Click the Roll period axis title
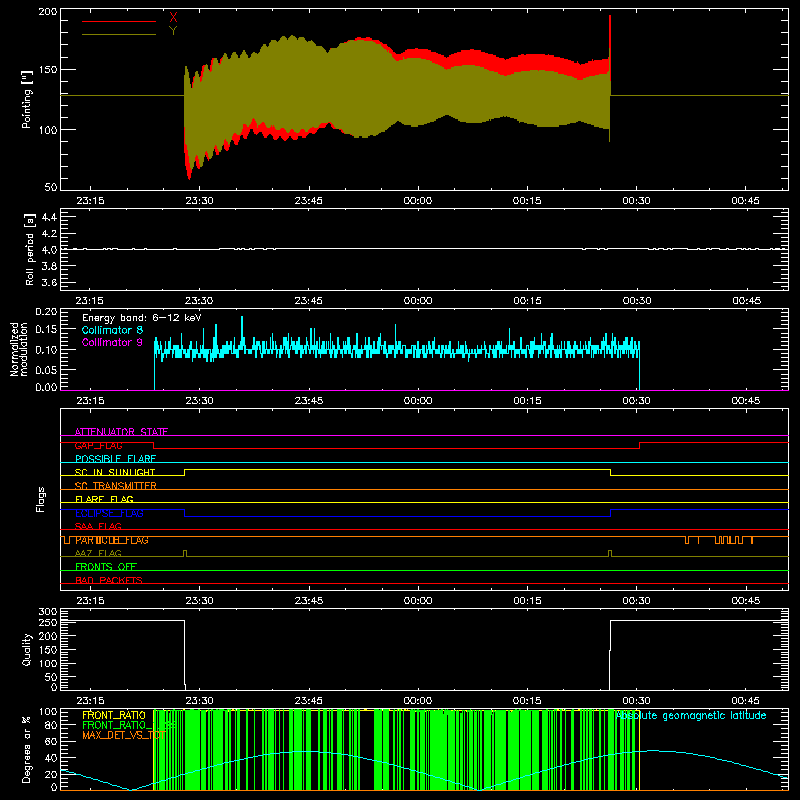The image size is (800, 800). (30, 249)
